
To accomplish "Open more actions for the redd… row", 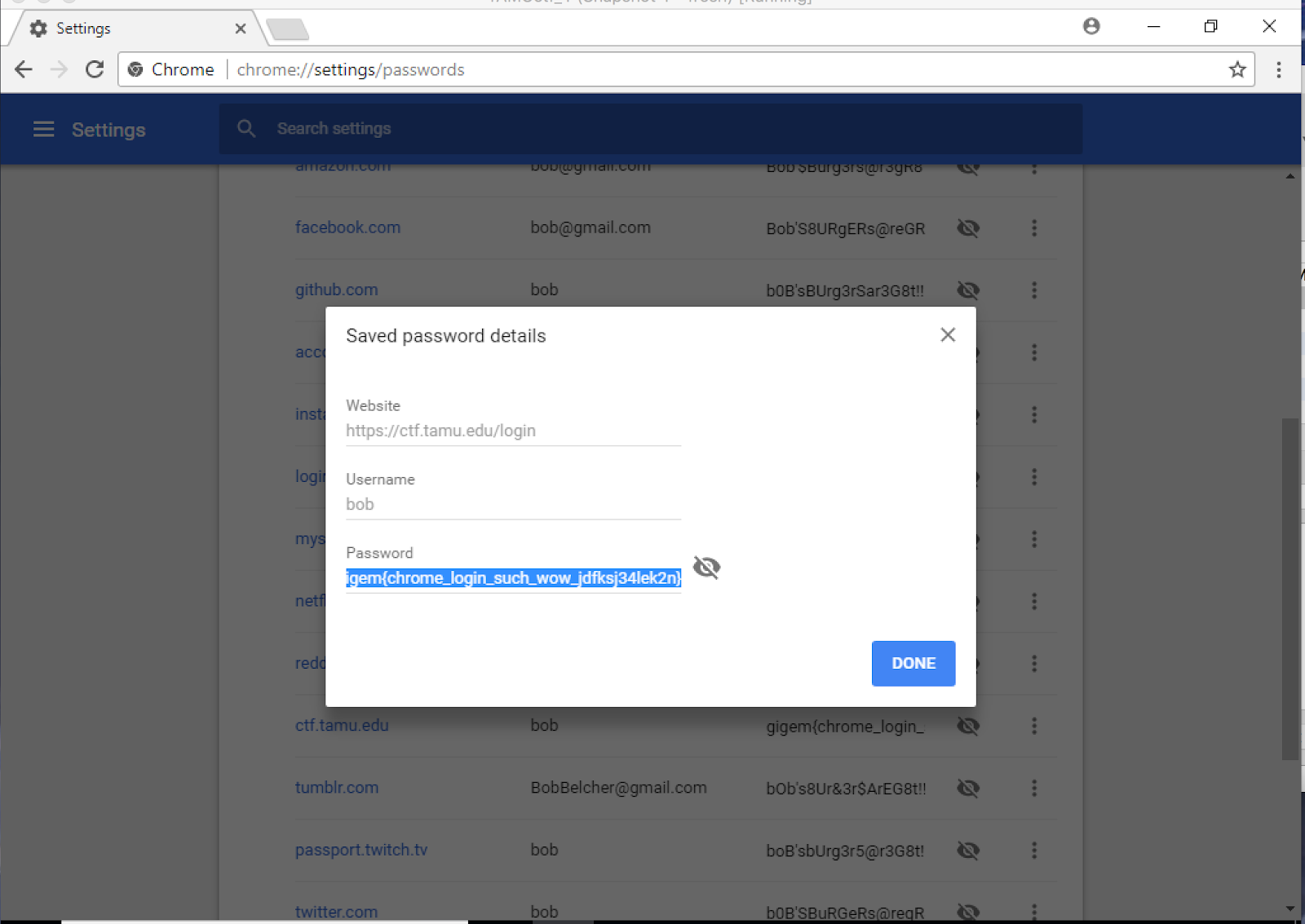I will tap(1034, 663).
